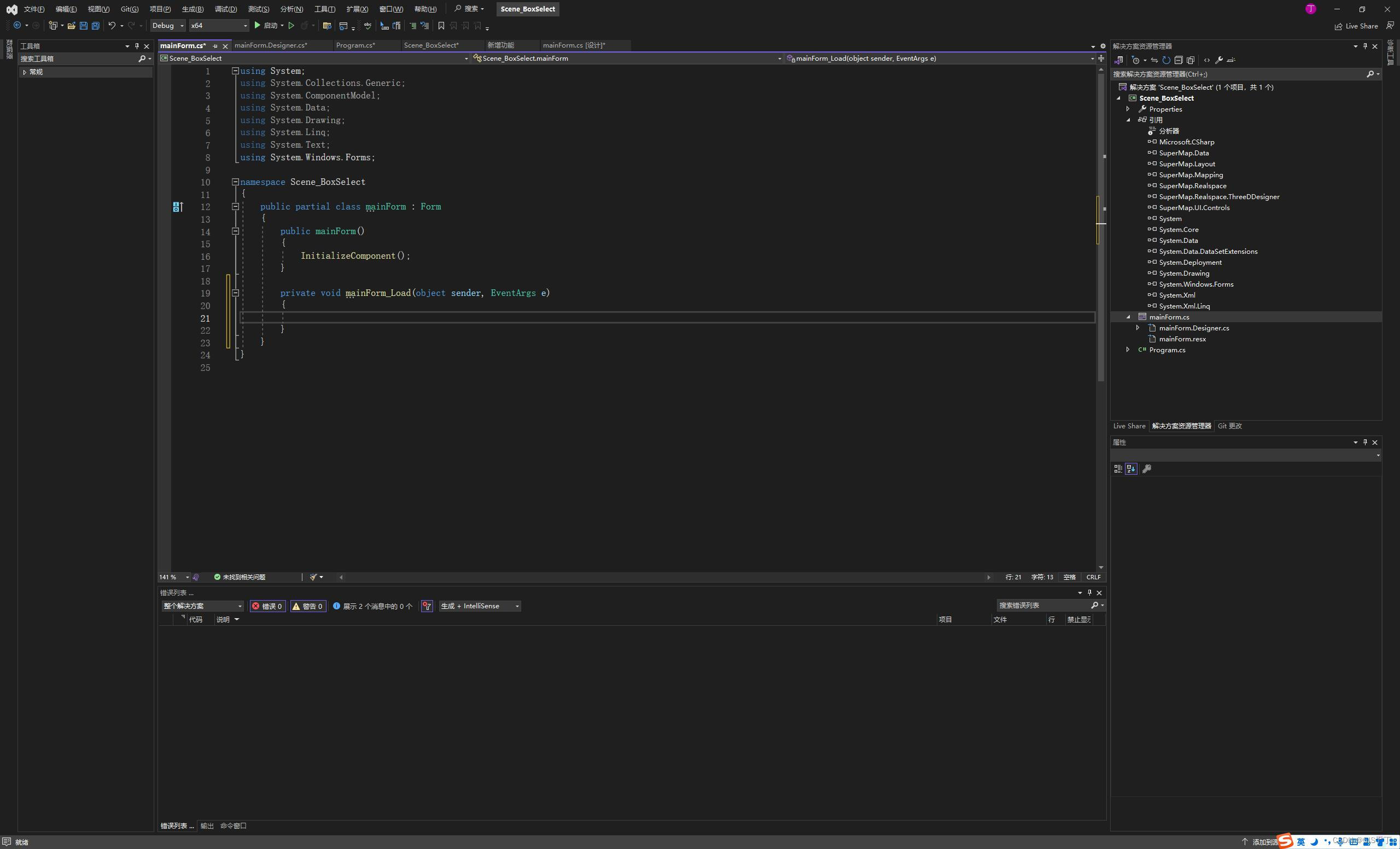Click Switch Views icon in Solution Explorer
1400x849 pixels.
(1119, 60)
